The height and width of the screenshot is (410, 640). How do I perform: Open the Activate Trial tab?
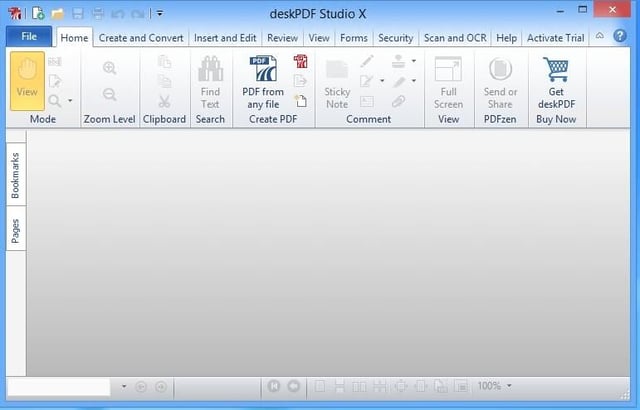(x=556, y=38)
